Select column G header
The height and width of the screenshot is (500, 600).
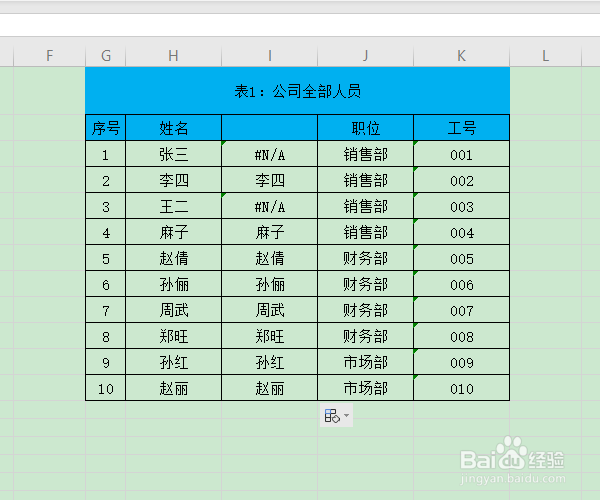[106, 56]
